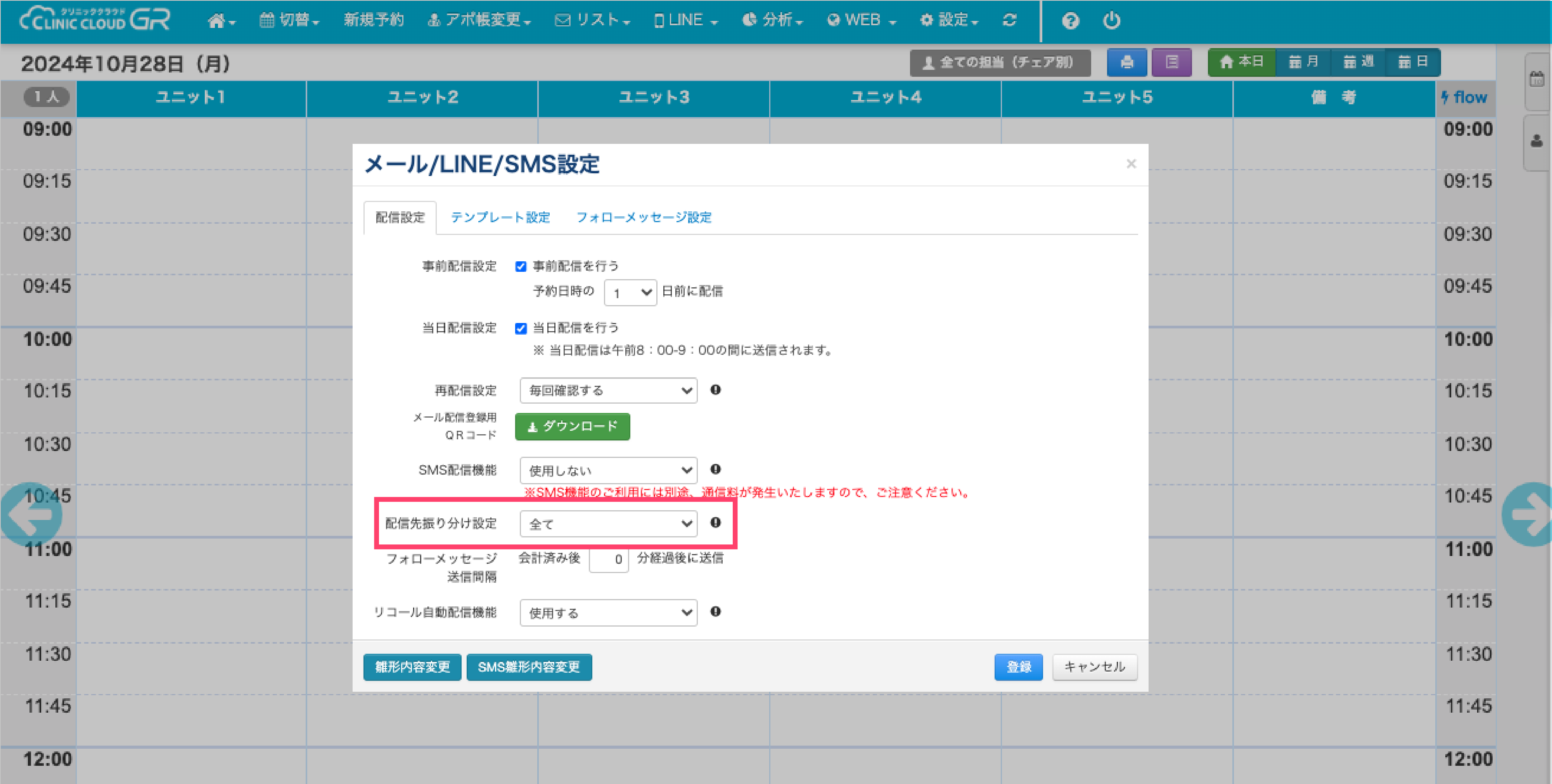Click the power logout icon

tap(1111, 21)
